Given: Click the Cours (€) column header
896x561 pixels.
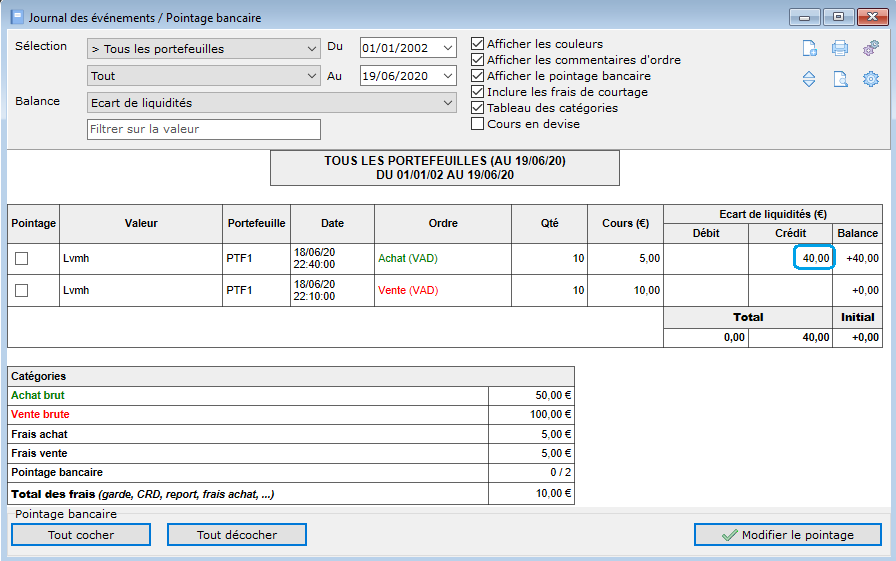Looking at the screenshot, I should tap(626, 223).
